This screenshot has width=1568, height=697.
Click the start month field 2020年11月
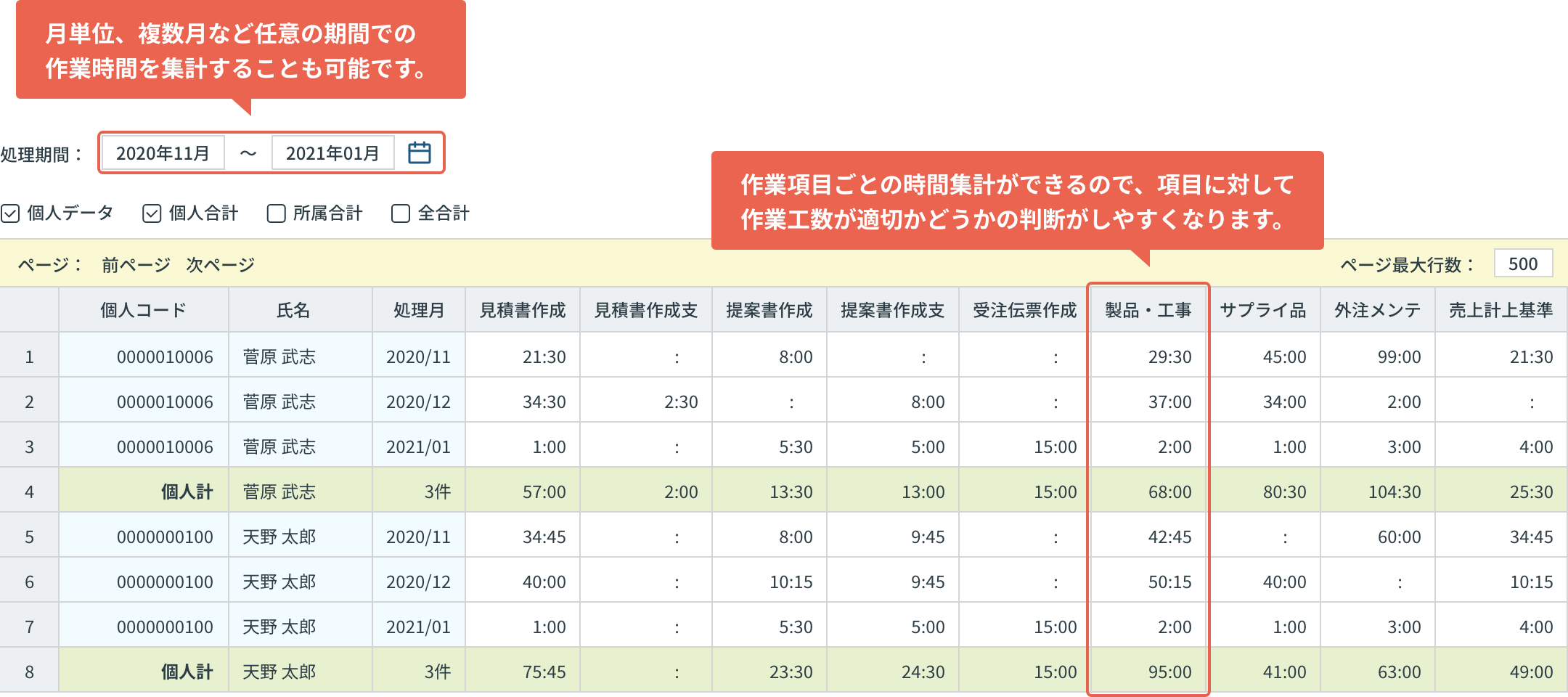click(163, 152)
